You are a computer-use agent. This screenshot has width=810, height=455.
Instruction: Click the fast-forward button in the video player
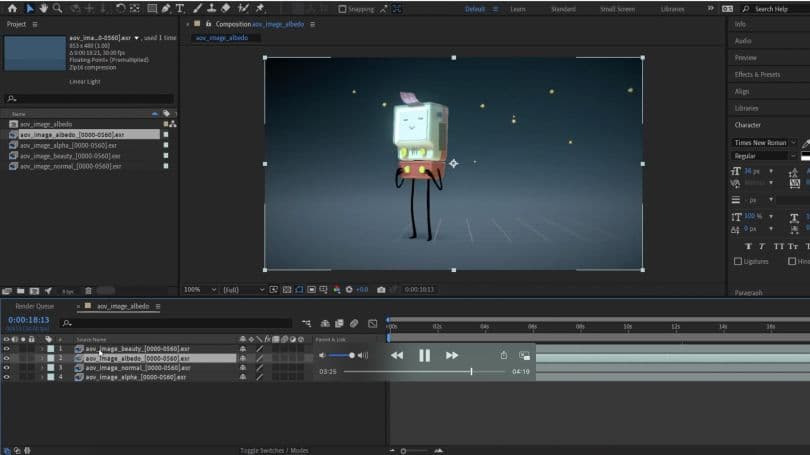click(x=452, y=355)
